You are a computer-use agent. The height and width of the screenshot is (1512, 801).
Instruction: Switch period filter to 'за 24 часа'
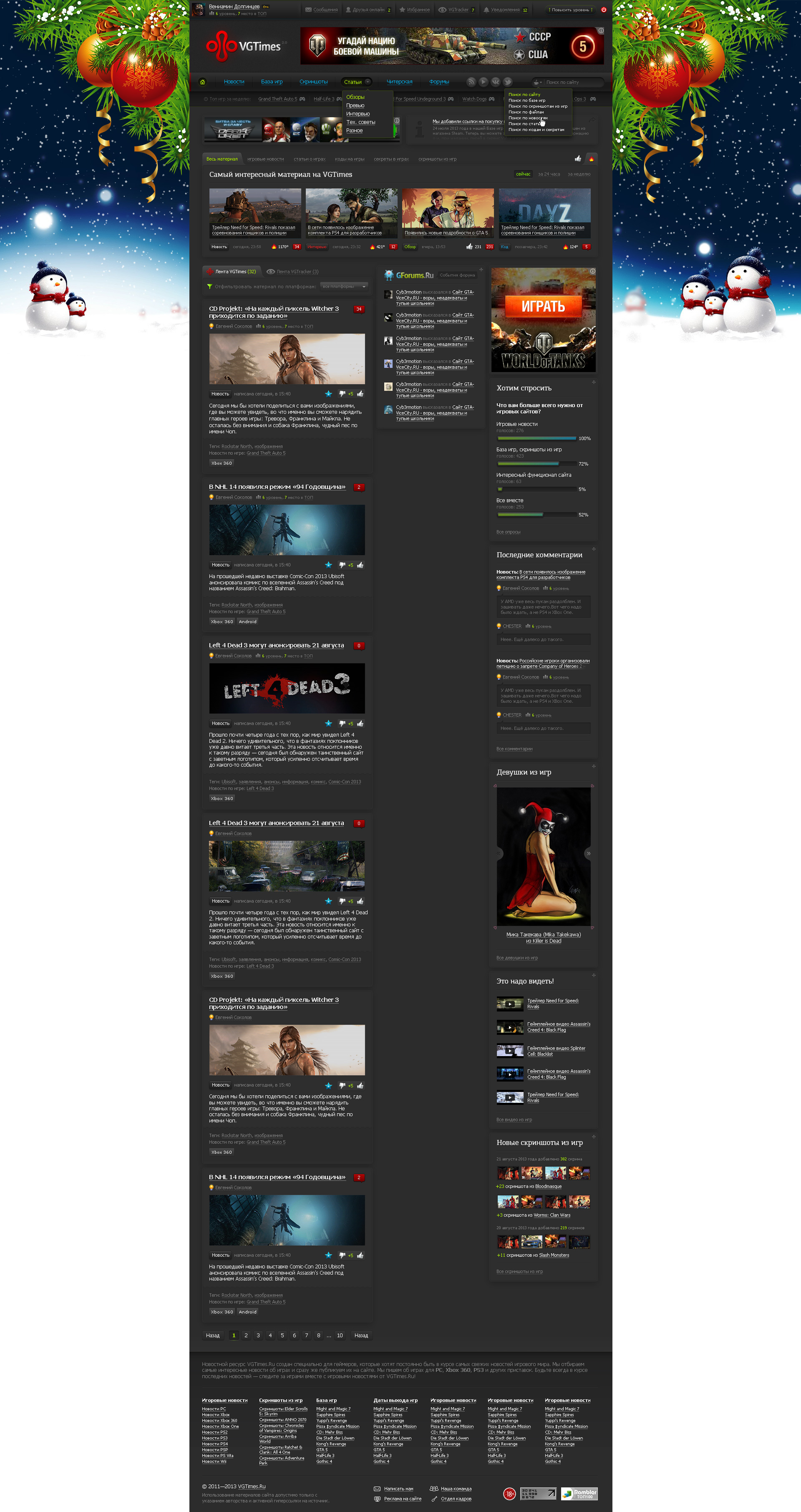(549, 174)
